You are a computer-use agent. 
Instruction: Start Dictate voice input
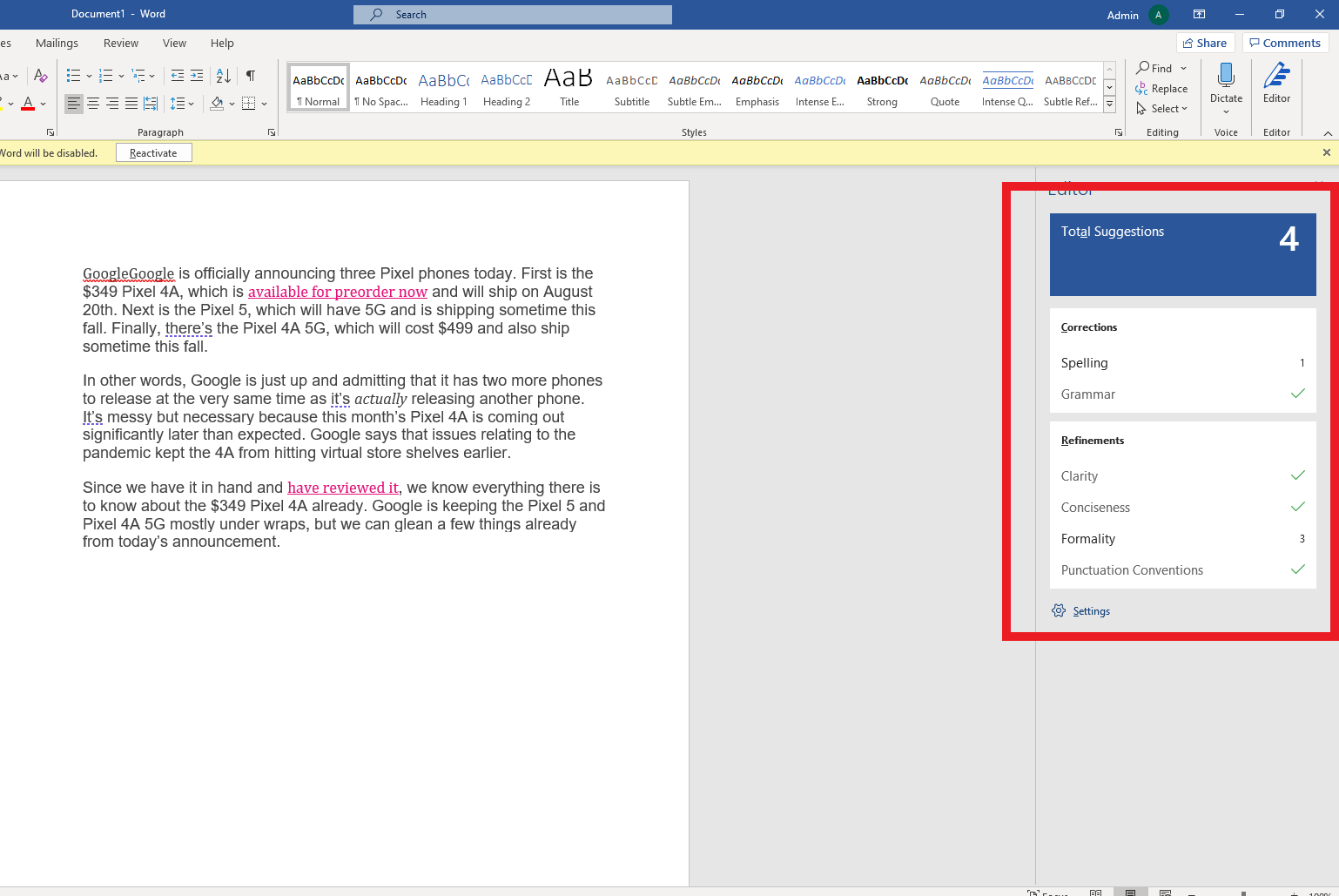[x=1226, y=77]
